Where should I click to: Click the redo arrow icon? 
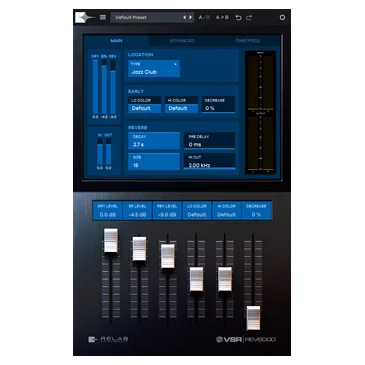(249, 17)
